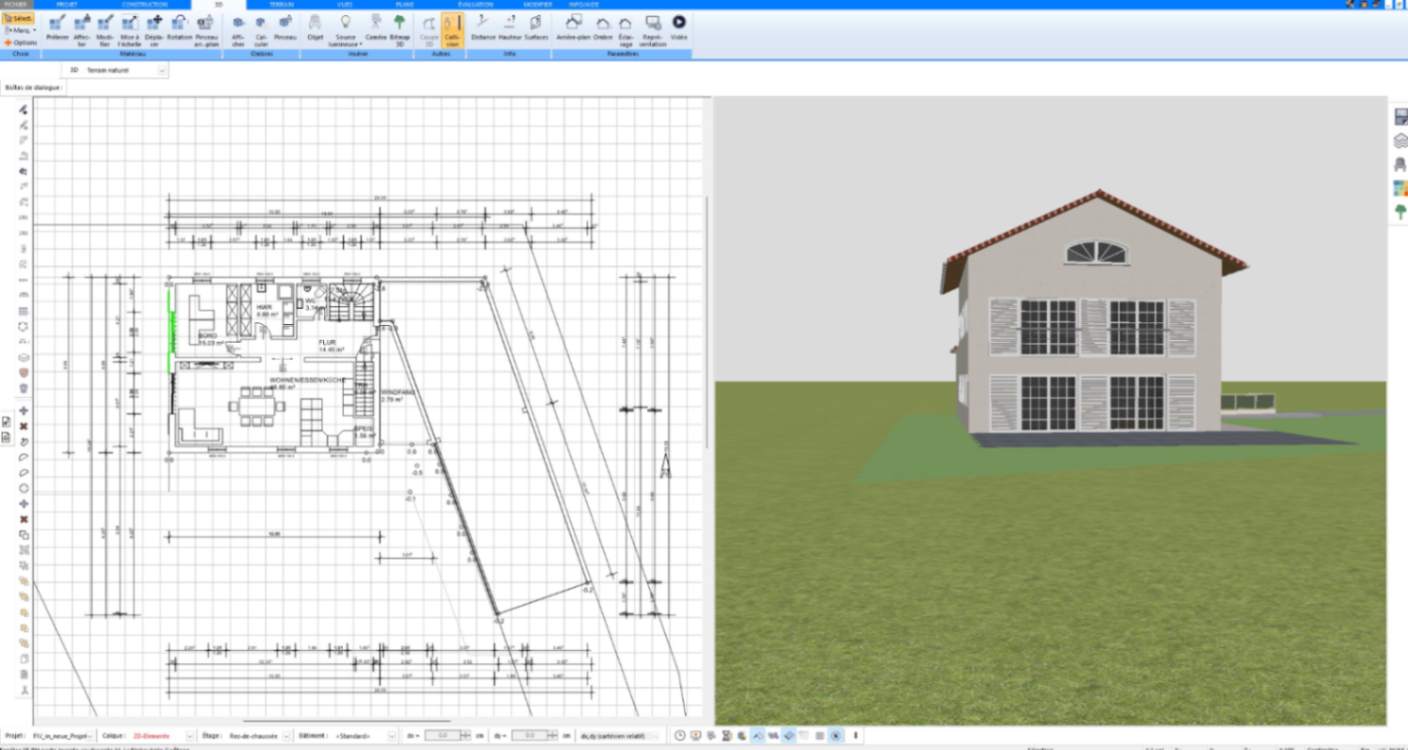
Task: Measure with the Distance tool
Action: pos(483,28)
